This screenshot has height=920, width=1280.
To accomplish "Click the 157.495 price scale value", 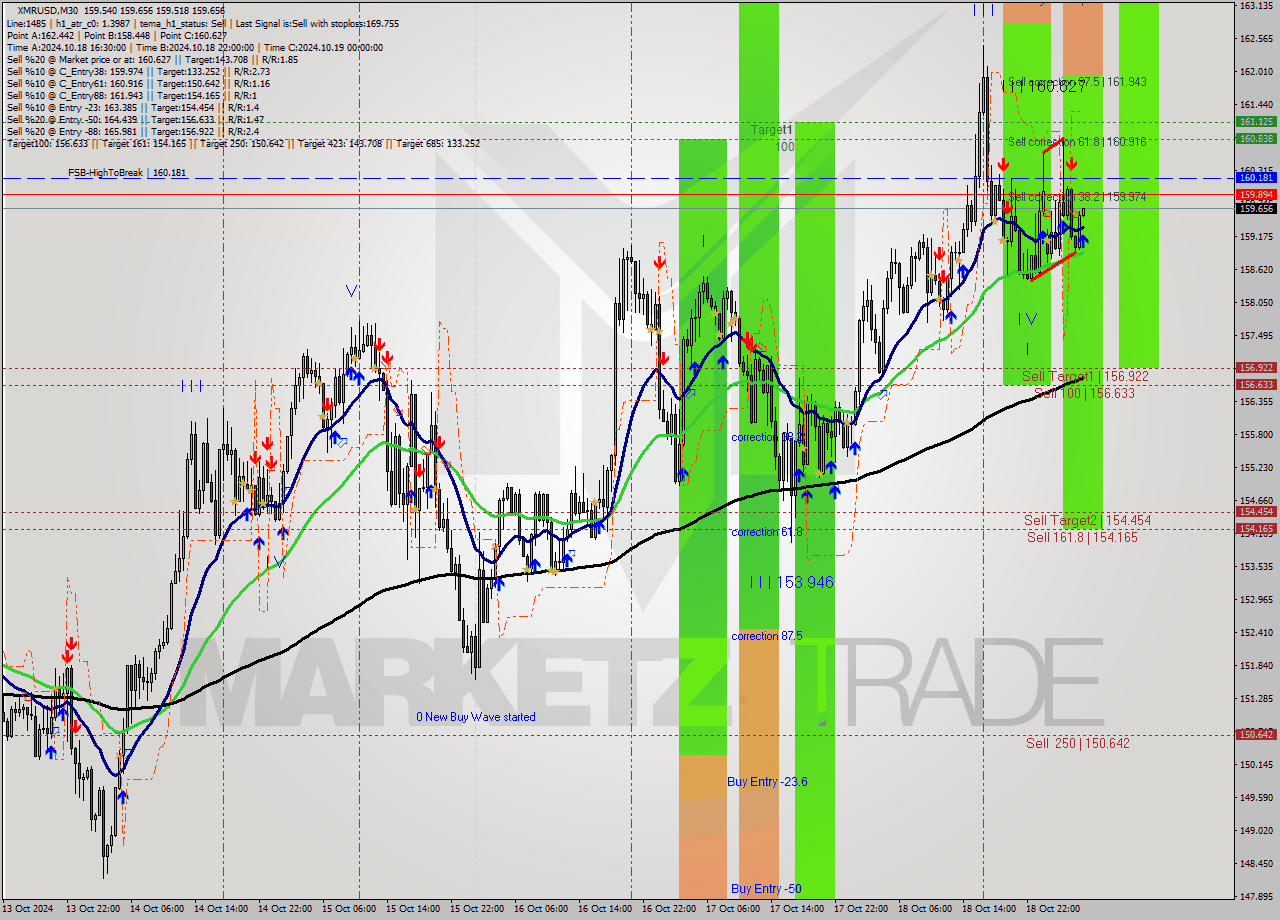I will (x=1256, y=336).
